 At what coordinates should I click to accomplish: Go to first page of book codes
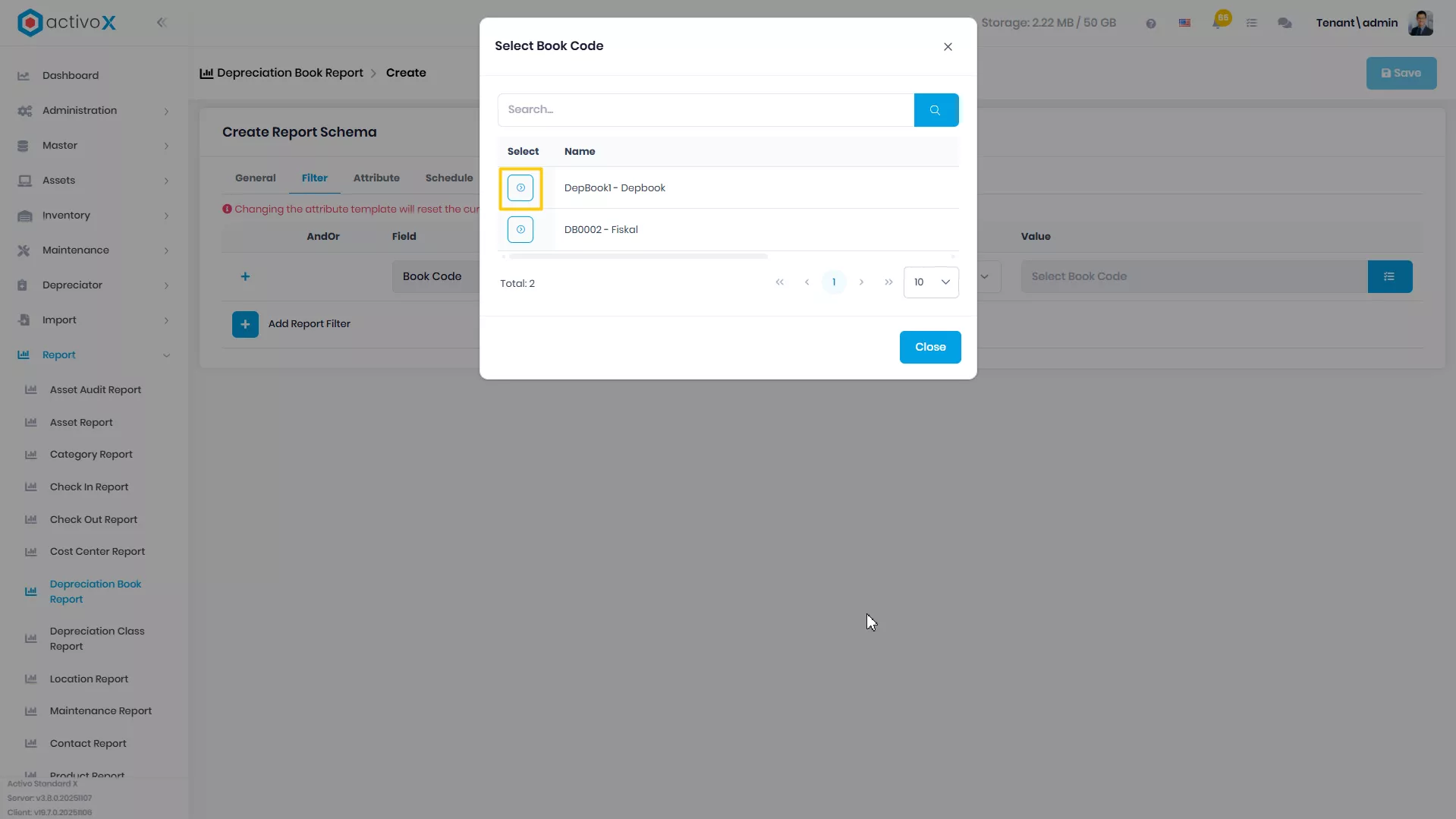pyautogui.click(x=779, y=282)
